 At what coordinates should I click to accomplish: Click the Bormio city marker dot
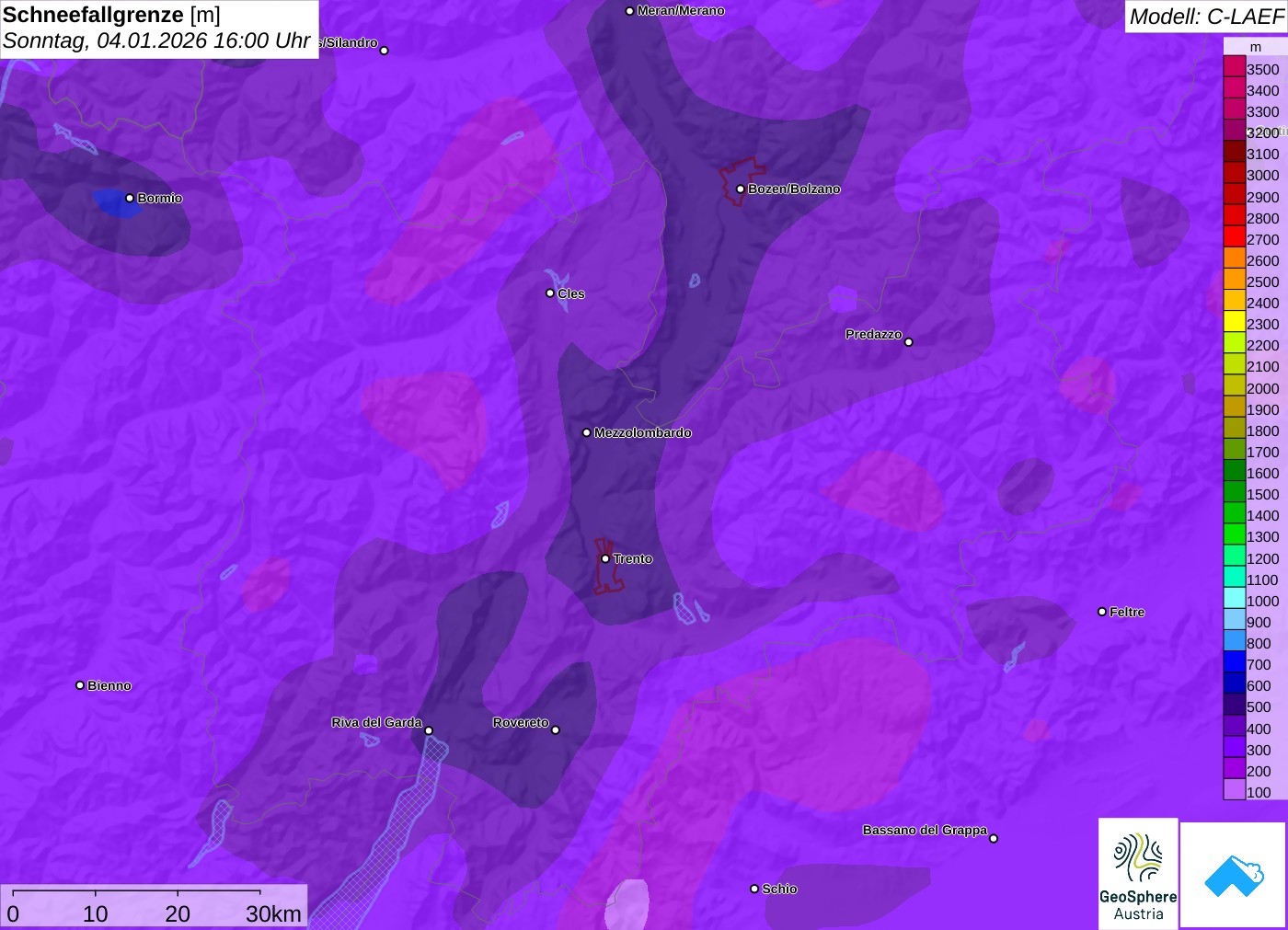click(130, 198)
